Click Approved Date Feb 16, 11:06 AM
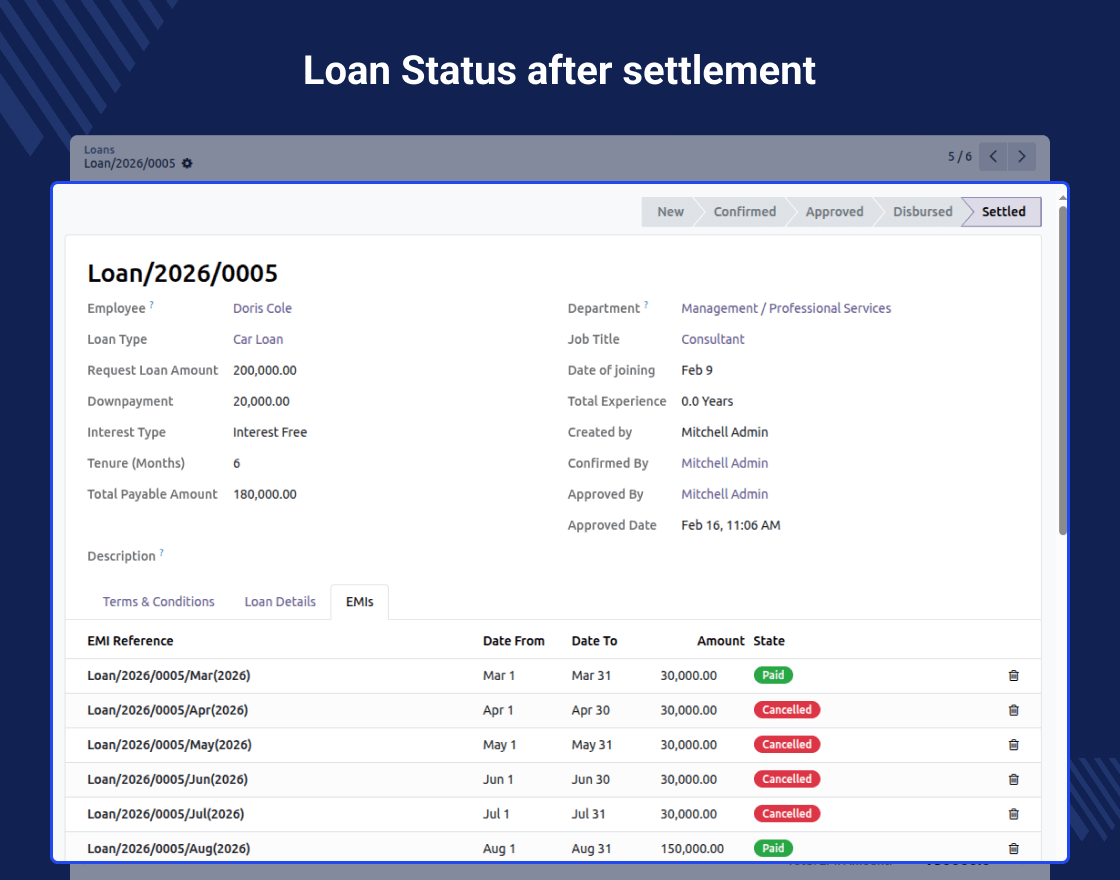Image resolution: width=1120 pixels, height=880 pixels. 730,526
